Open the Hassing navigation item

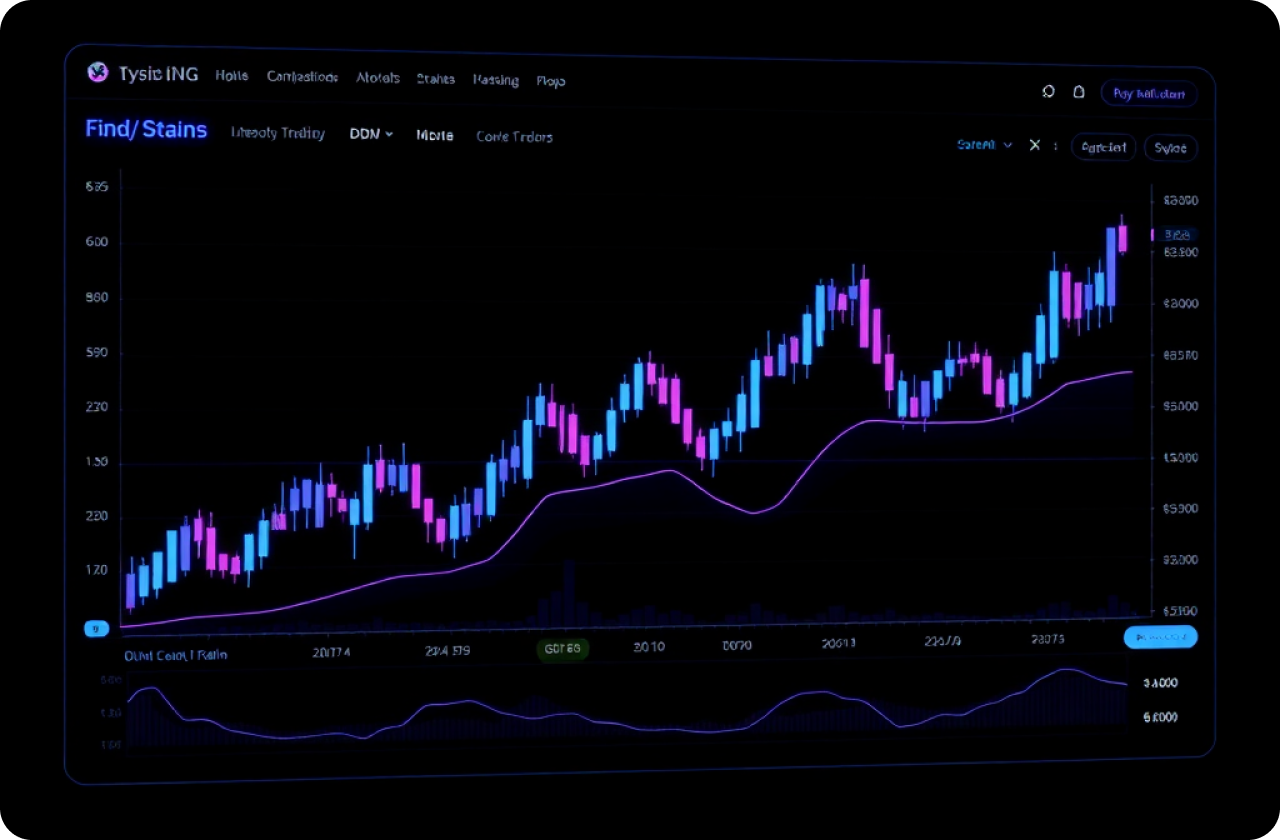pyautogui.click(x=495, y=79)
